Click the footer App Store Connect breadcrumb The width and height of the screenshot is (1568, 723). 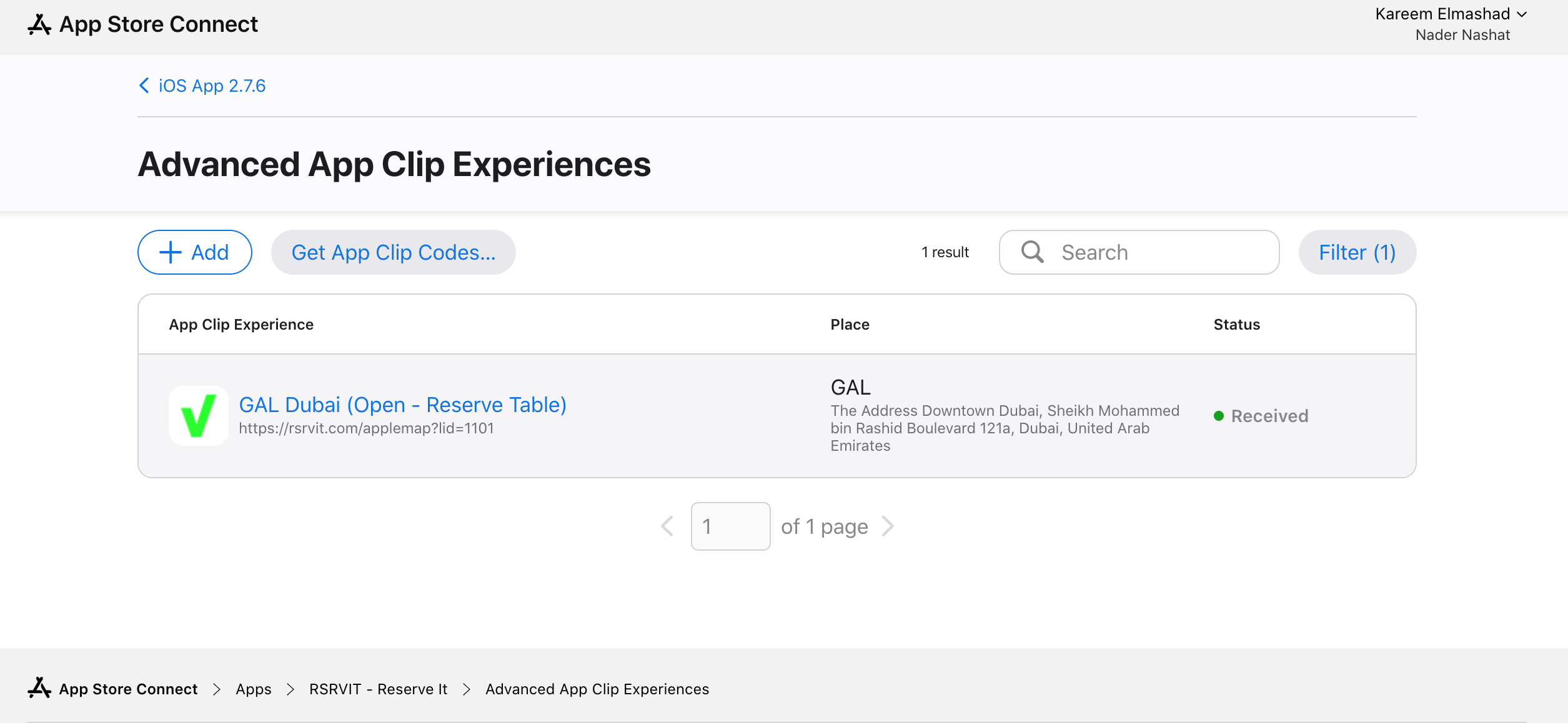[128, 689]
